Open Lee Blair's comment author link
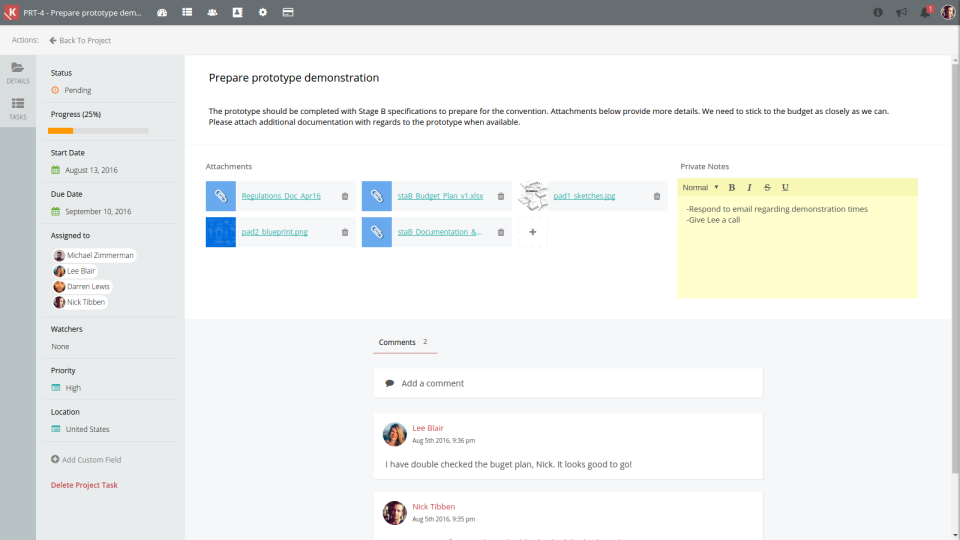The image size is (960, 540). [428, 428]
